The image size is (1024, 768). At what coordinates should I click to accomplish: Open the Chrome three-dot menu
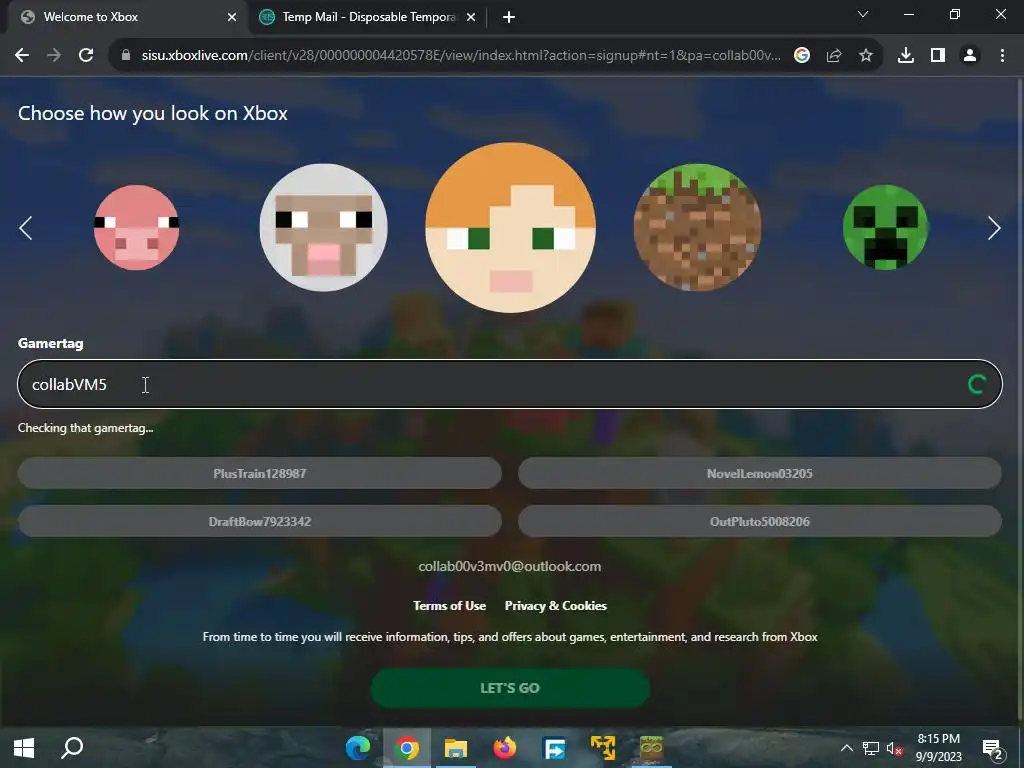[x=1002, y=56]
